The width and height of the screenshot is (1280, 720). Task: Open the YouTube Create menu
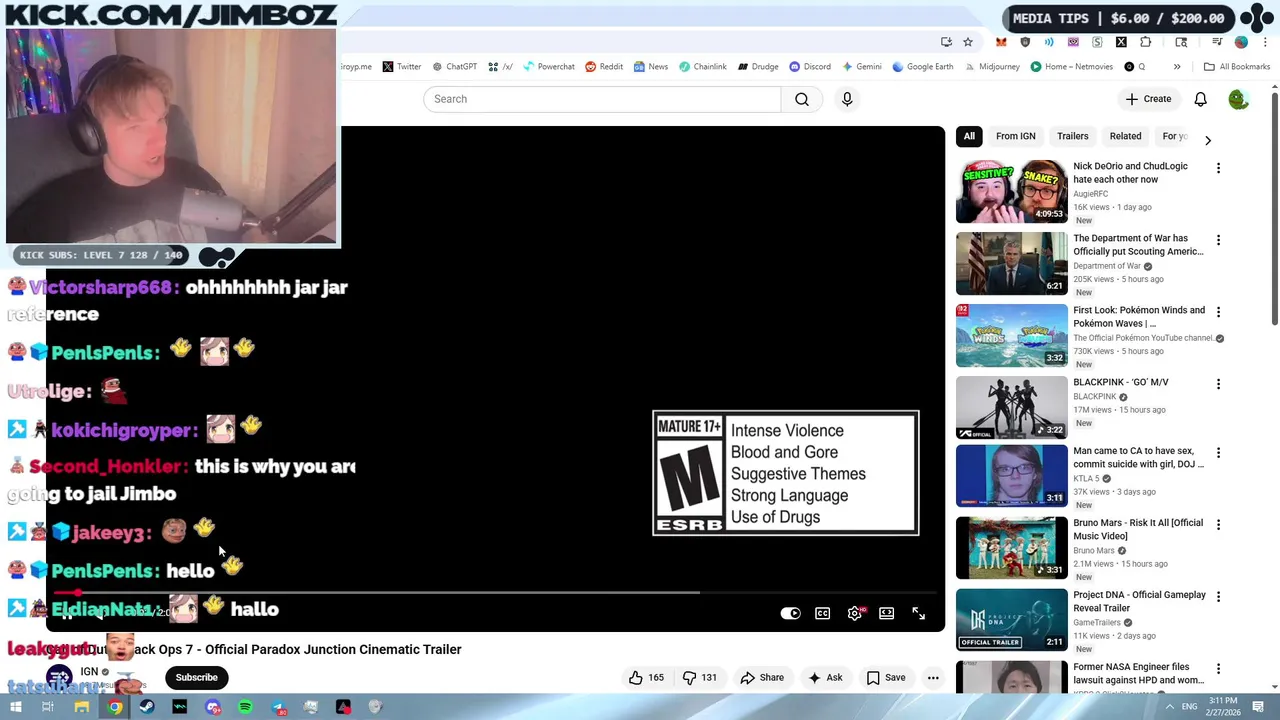pyautogui.click(x=1148, y=99)
